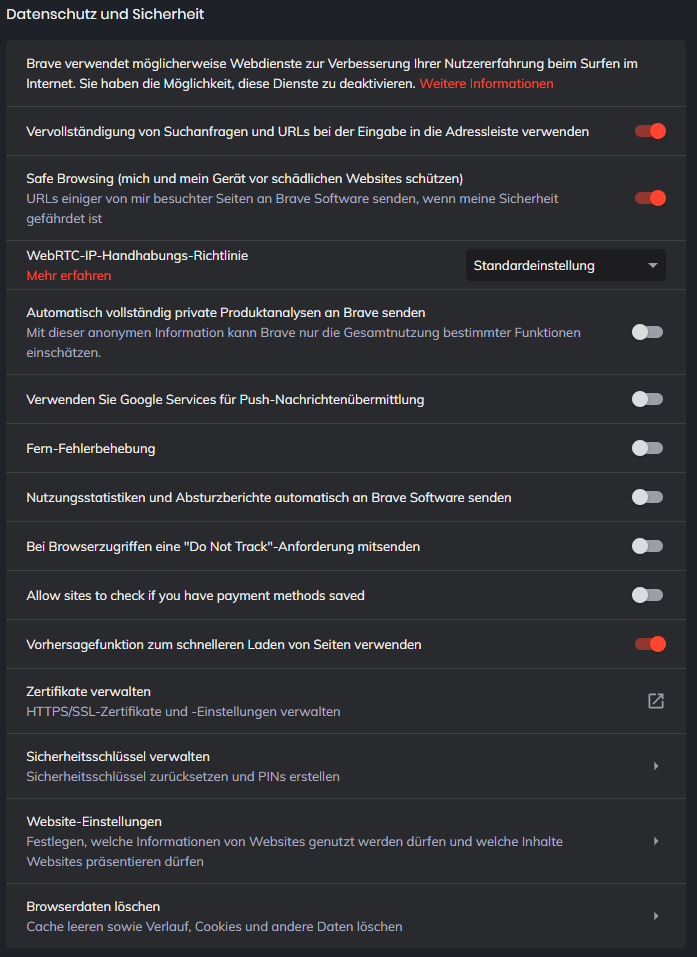
Task: Open Browserdaten löschen entry
Action: [x=300, y=916]
